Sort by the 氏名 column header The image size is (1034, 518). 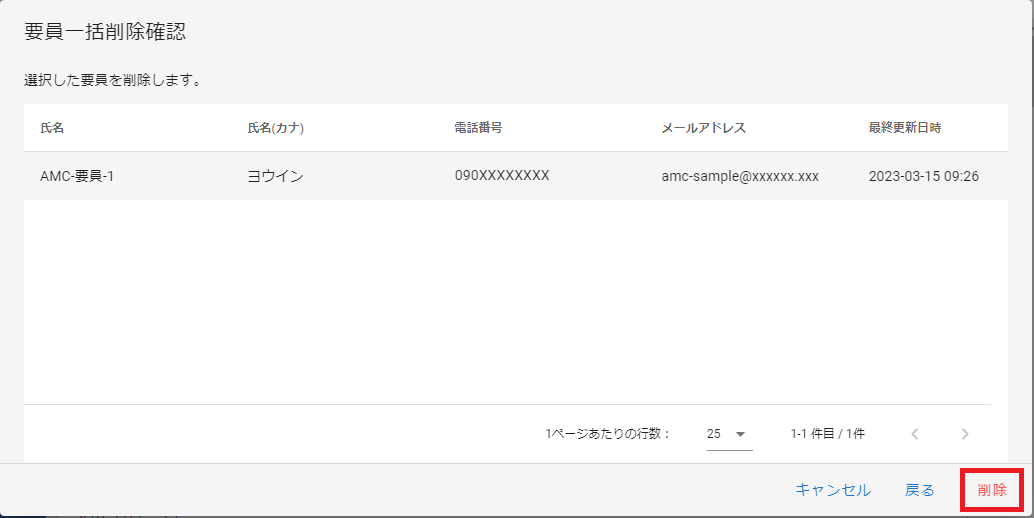[52, 128]
